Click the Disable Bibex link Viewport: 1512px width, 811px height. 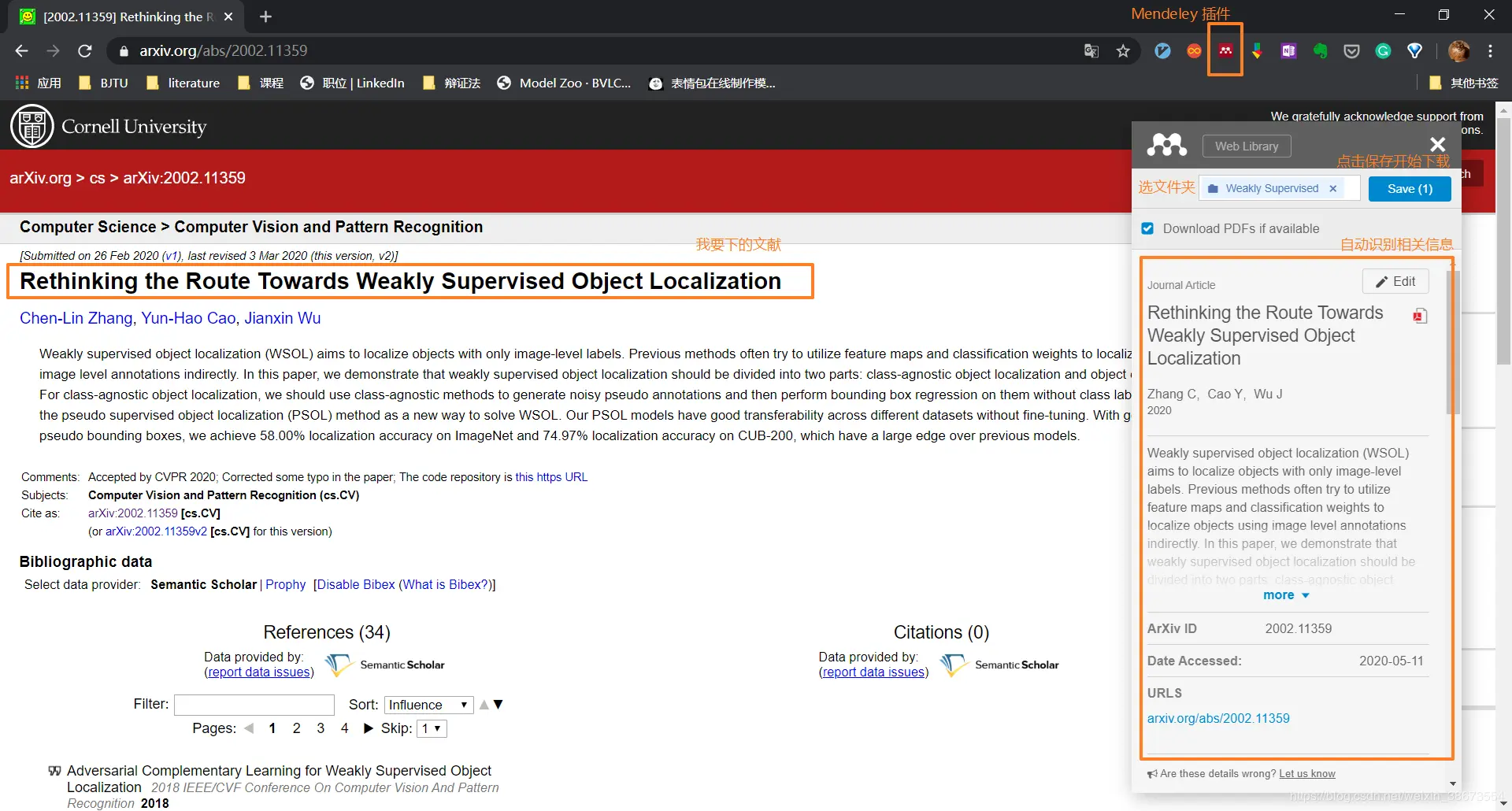tap(356, 584)
